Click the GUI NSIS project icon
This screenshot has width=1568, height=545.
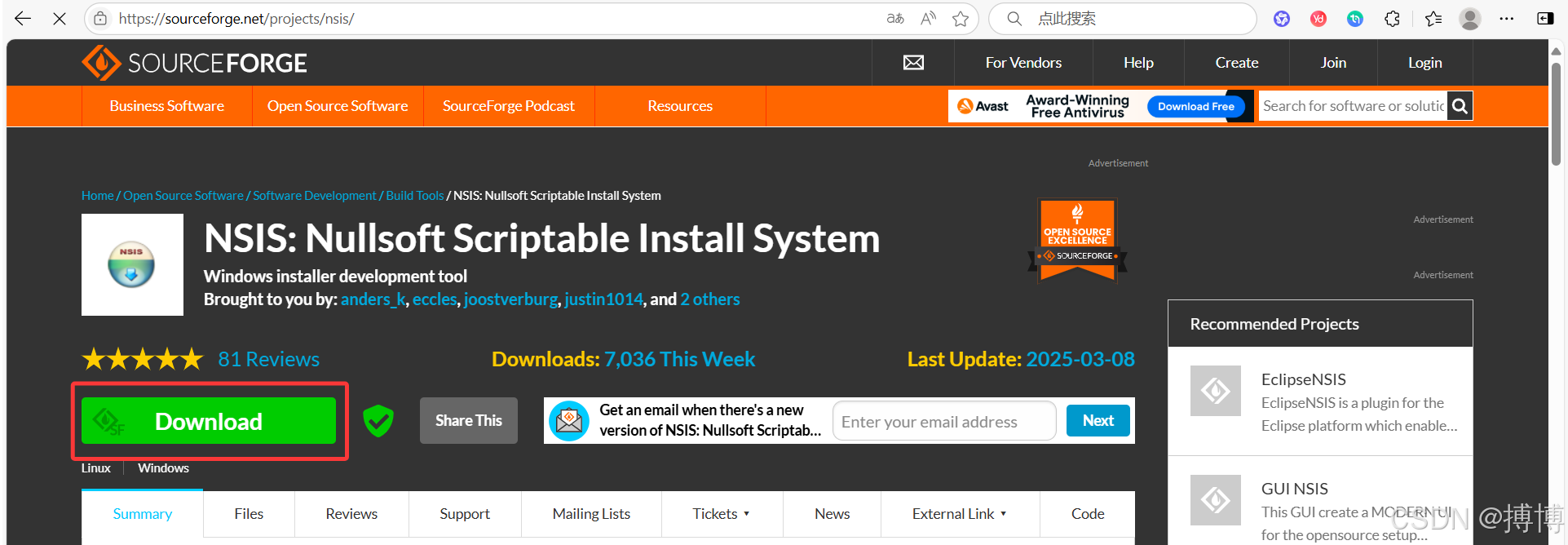[1215, 499]
